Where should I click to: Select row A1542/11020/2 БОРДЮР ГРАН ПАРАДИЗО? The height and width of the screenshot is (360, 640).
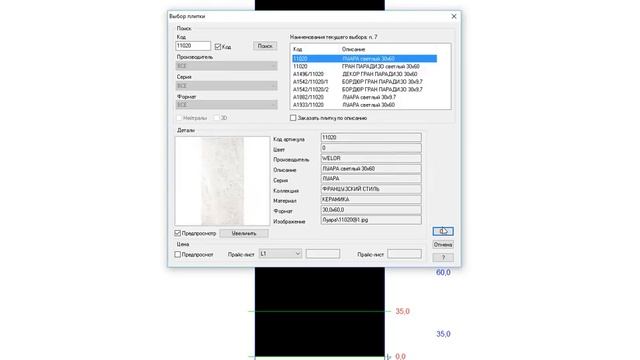[364, 89]
